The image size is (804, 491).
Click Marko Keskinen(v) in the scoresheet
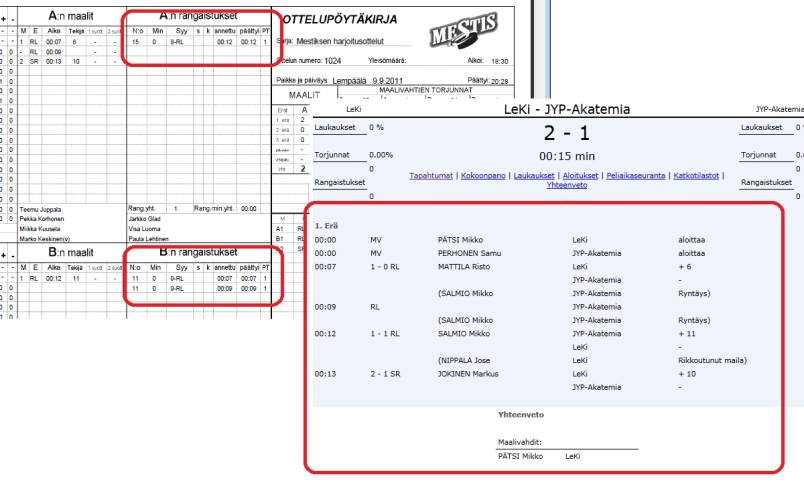click(x=45, y=239)
